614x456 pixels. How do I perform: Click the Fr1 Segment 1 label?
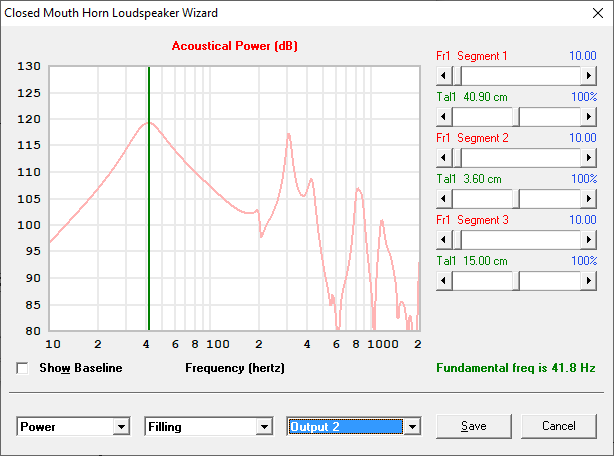(x=472, y=56)
